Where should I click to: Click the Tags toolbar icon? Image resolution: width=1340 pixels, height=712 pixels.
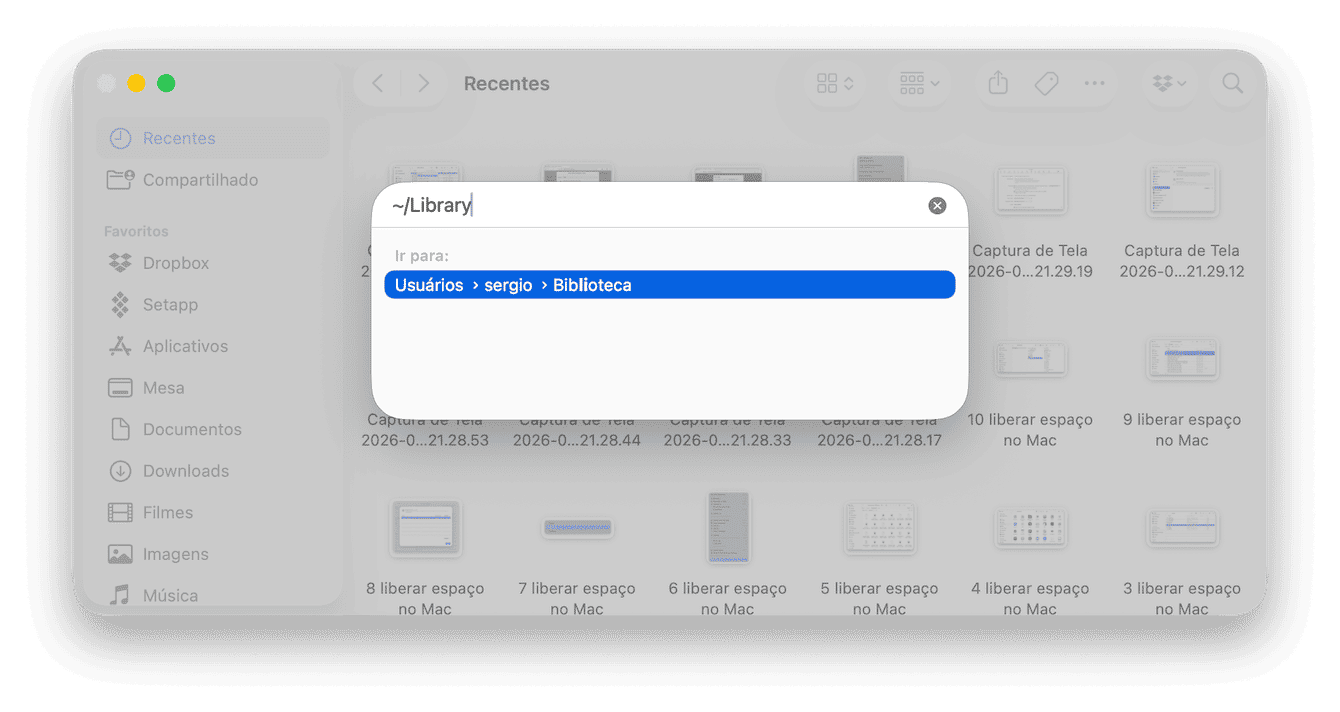tap(1047, 84)
